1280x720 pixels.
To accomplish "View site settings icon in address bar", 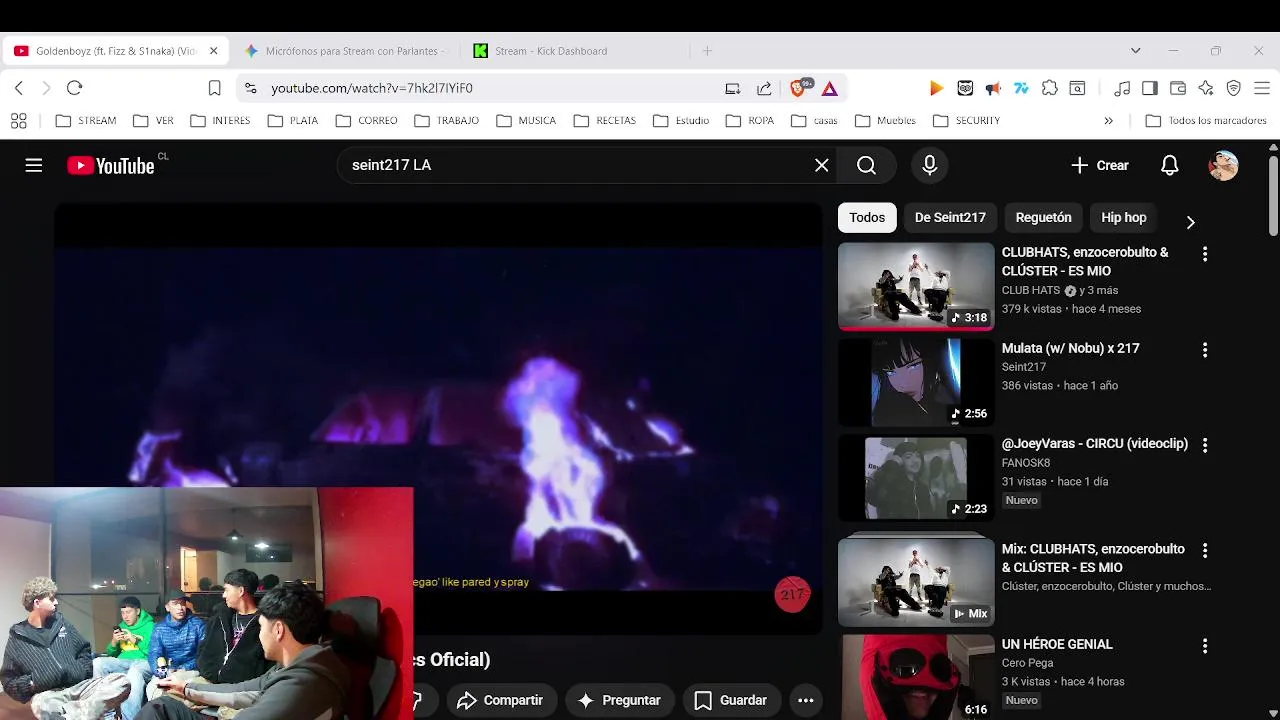I will (x=250, y=88).
